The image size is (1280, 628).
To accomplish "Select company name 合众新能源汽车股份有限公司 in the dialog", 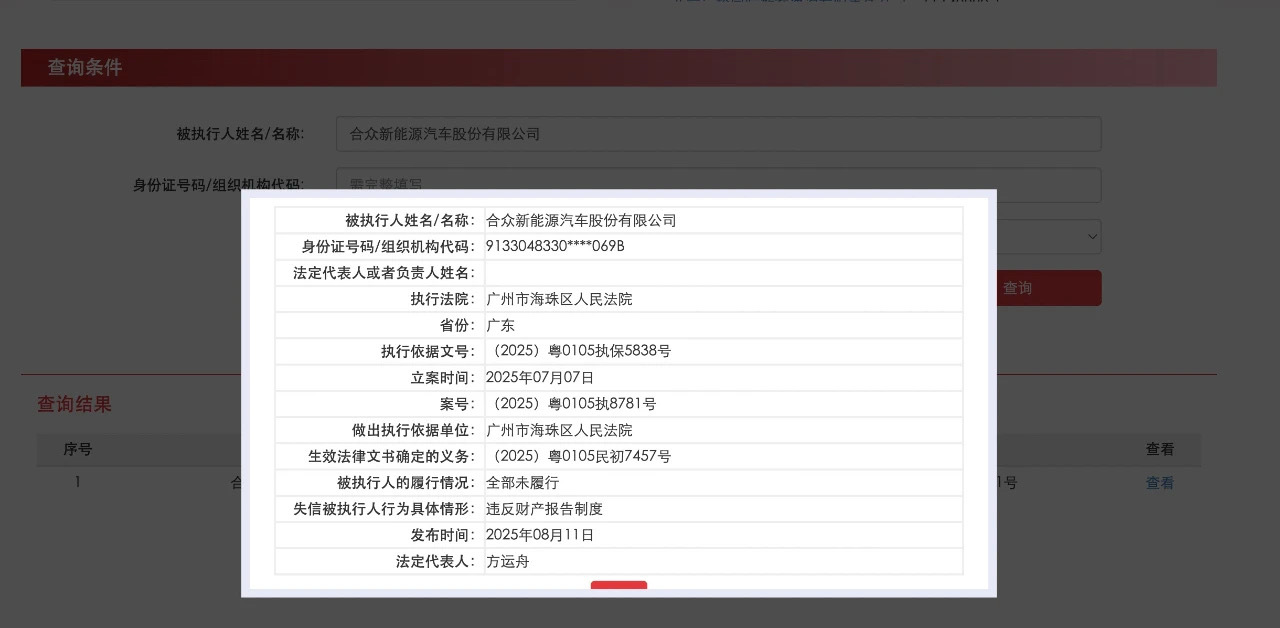I will [581, 220].
